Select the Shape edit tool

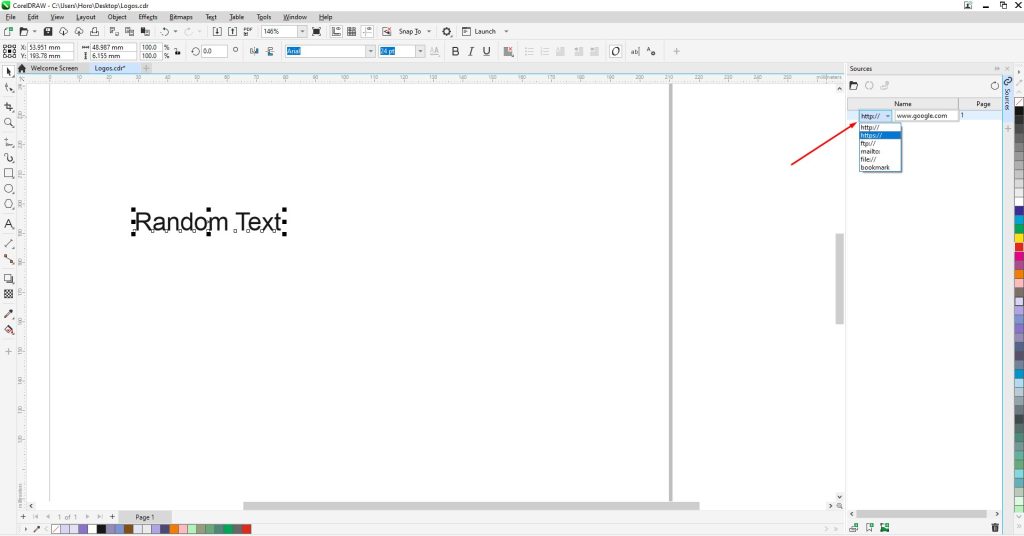(x=8, y=87)
